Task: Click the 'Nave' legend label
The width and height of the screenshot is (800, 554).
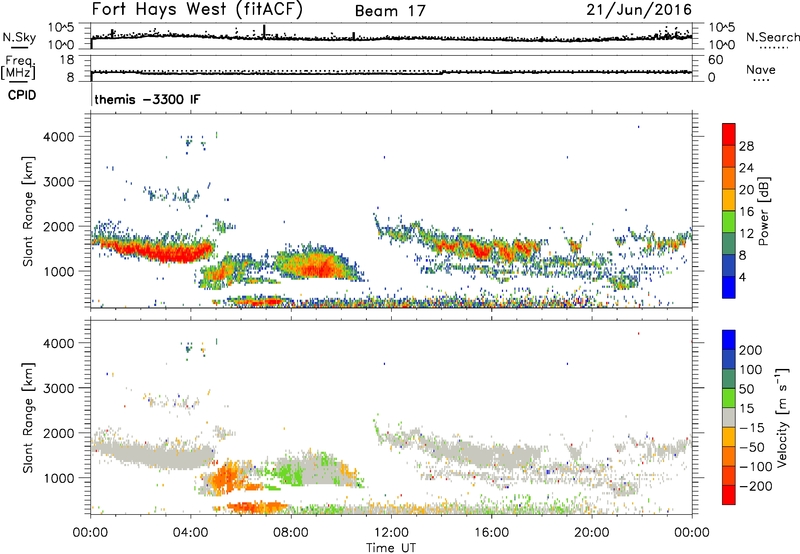Action: pos(761,70)
